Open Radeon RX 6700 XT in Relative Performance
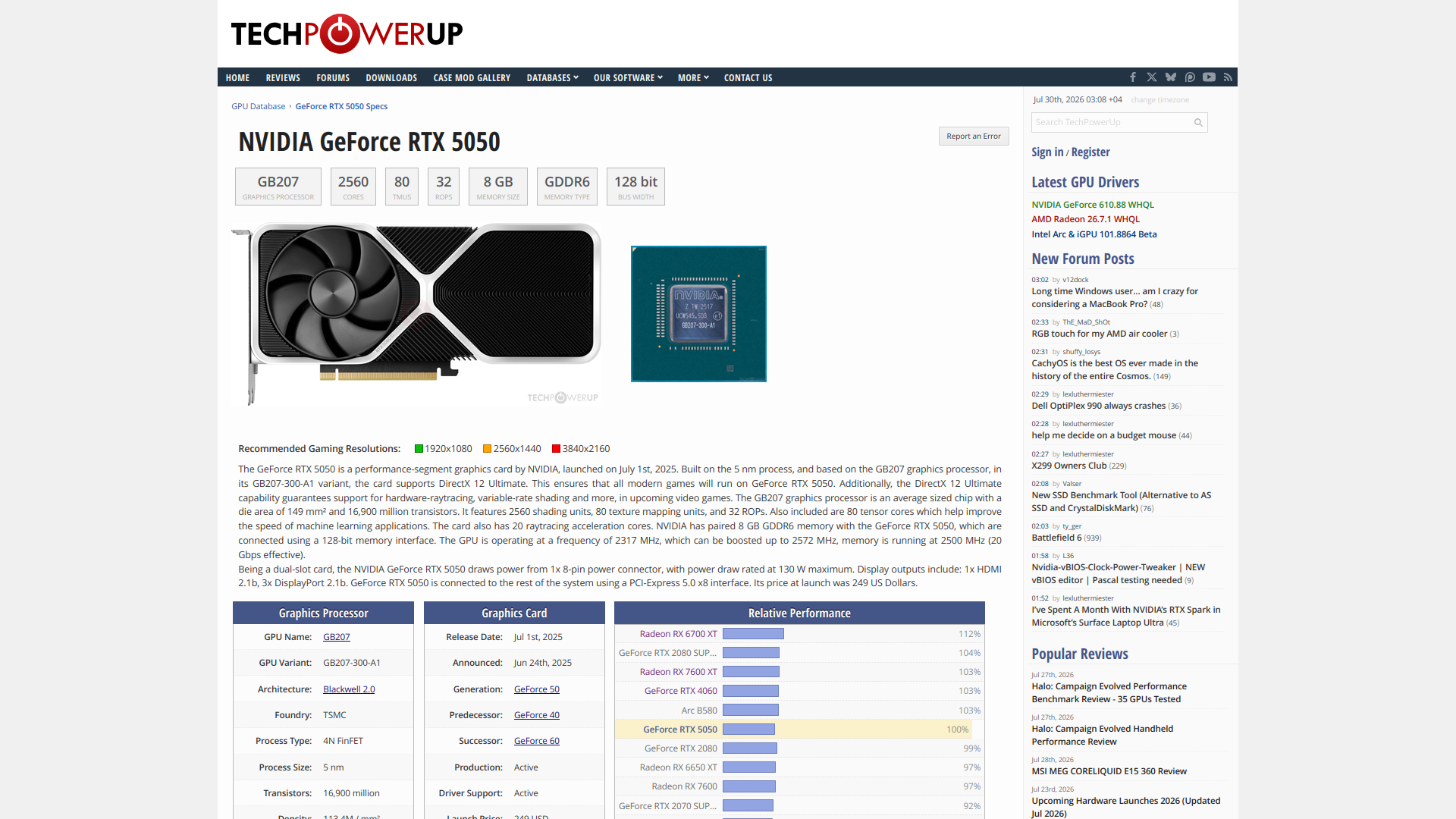1456x819 pixels. tap(678, 634)
